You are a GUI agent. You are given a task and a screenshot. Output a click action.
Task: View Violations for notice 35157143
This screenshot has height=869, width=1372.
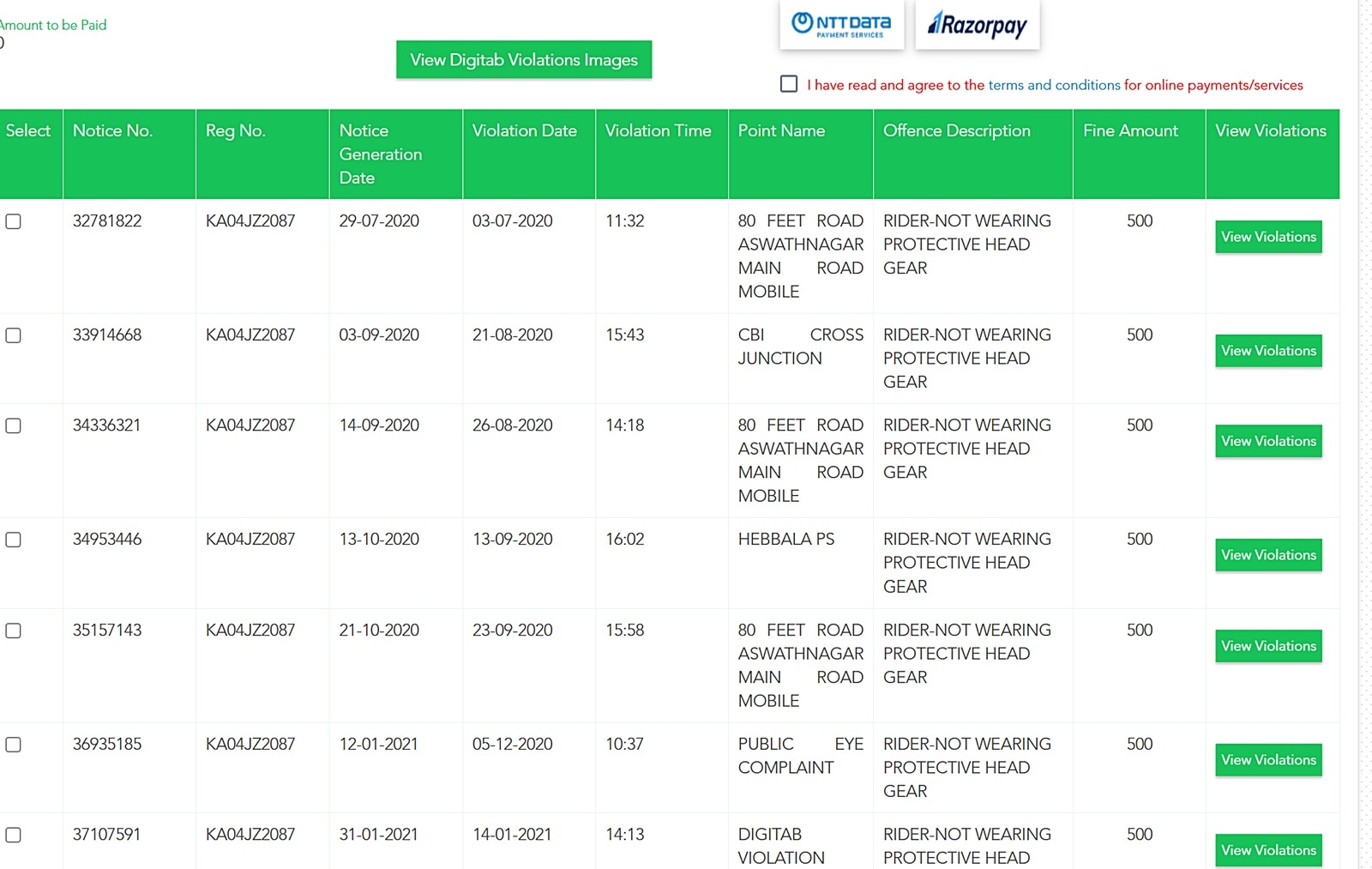tap(1268, 646)
